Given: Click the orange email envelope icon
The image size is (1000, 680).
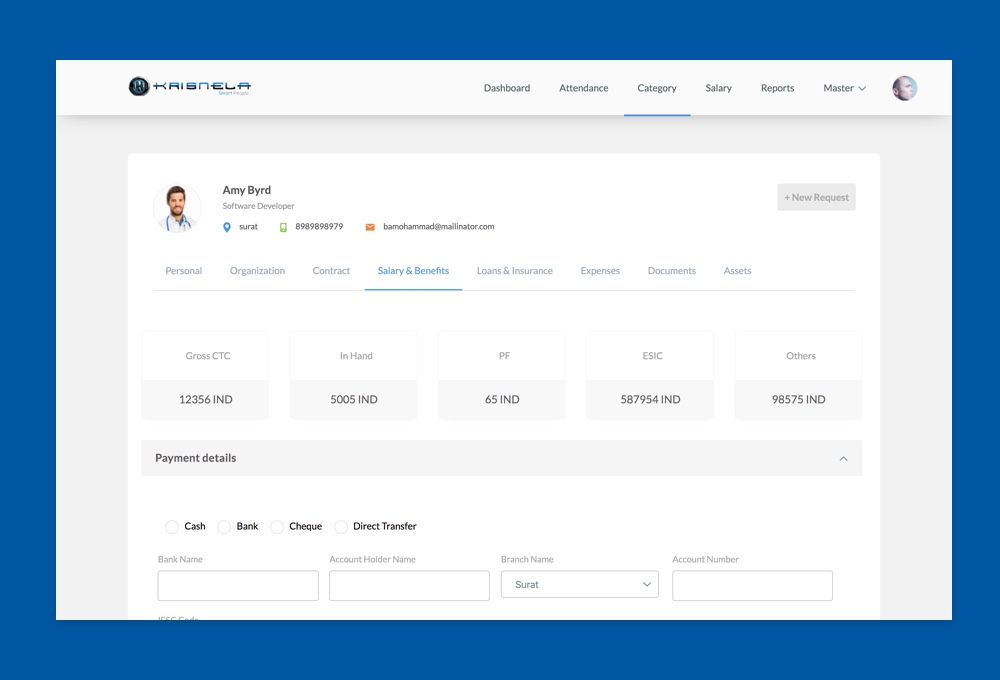Looking at the screenshot, I should (370, 227).
